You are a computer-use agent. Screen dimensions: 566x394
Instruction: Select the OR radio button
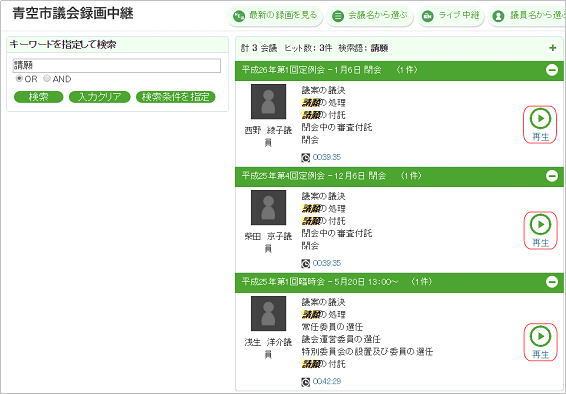point(19,79)
